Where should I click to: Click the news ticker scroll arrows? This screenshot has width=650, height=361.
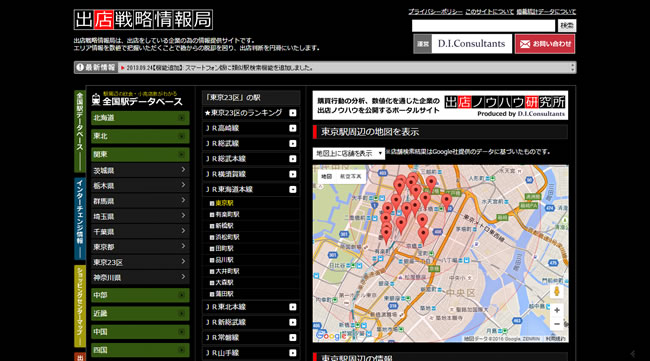coord(572,68)
